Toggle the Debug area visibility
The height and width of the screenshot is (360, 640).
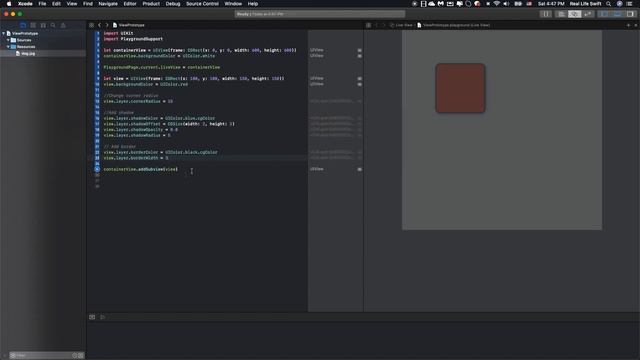point(618,14)
